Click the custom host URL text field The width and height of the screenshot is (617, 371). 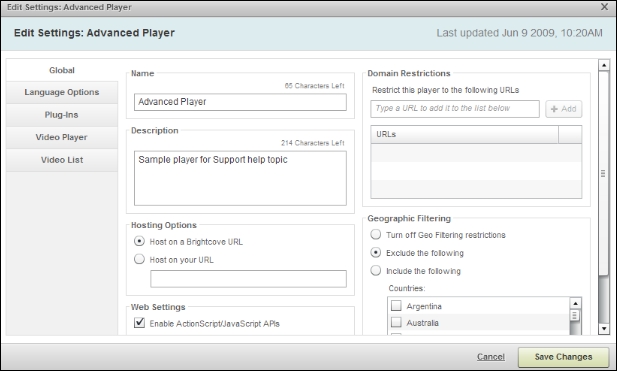(x=248, y=279)
